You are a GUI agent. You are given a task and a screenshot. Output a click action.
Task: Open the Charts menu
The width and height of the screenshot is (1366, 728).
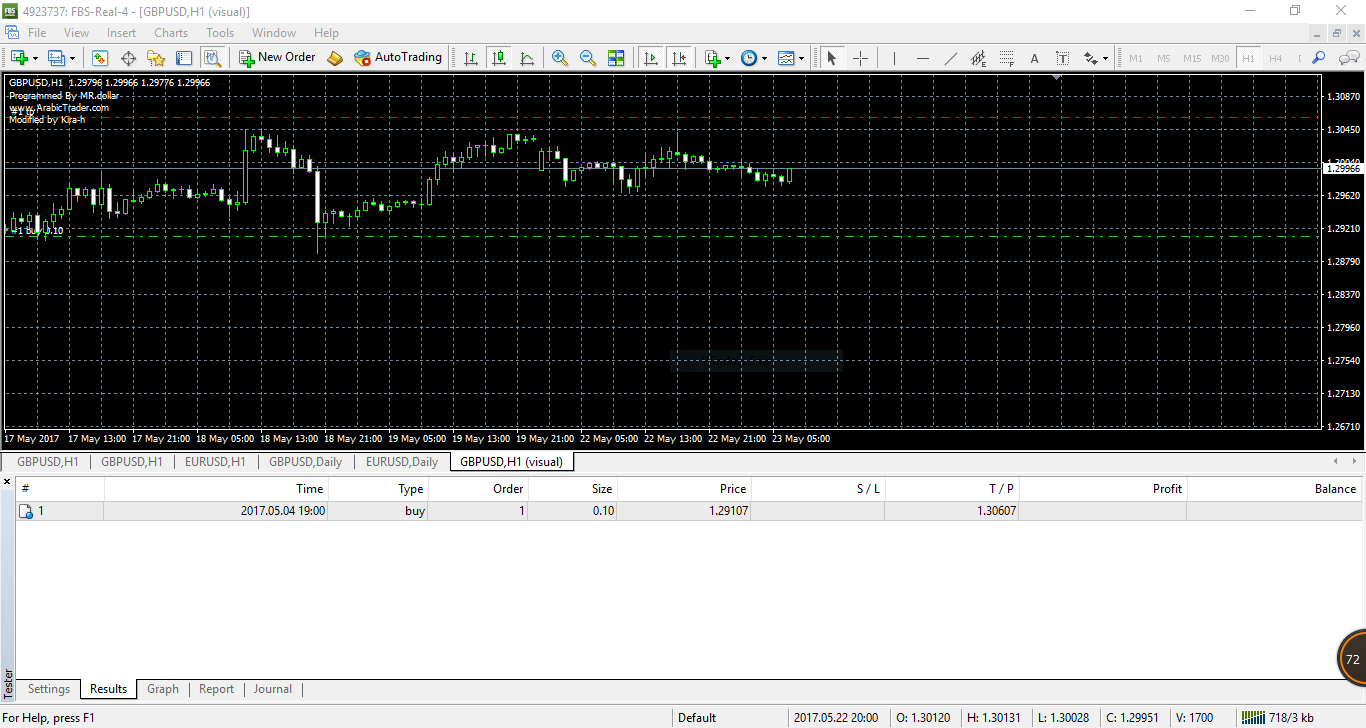coord(171,33)
